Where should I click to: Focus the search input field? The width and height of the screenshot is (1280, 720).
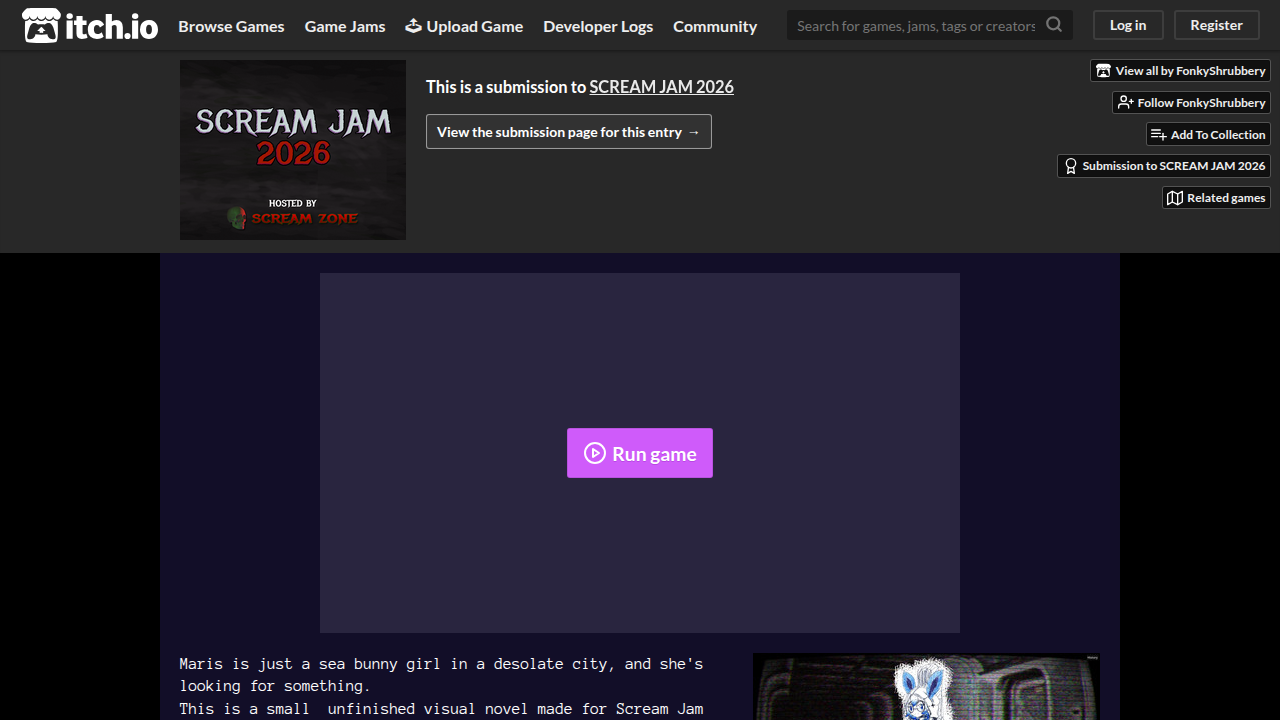click(x=916, y=25)
